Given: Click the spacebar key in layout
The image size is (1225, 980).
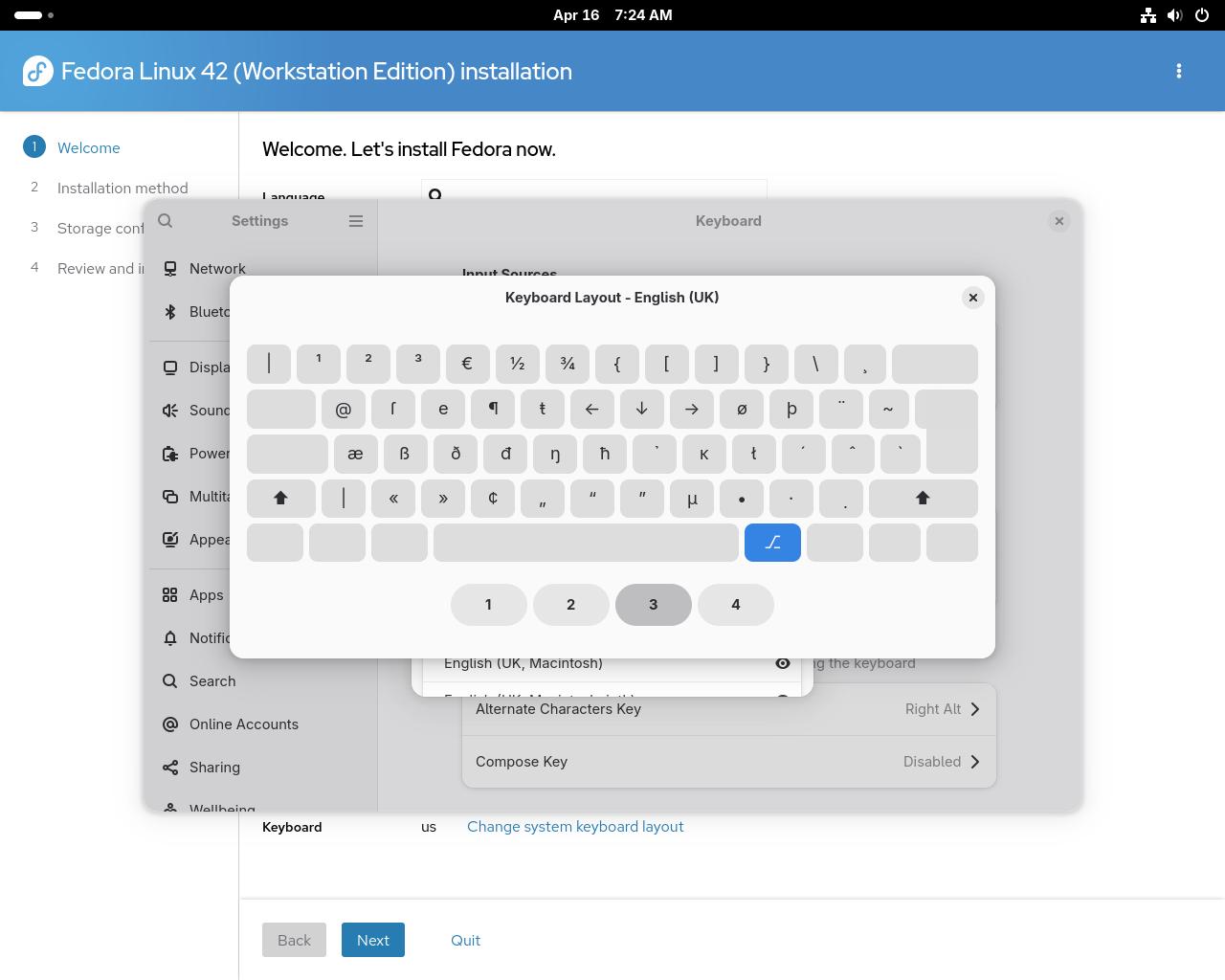Looking at the screenshot, I should (586, 543).
